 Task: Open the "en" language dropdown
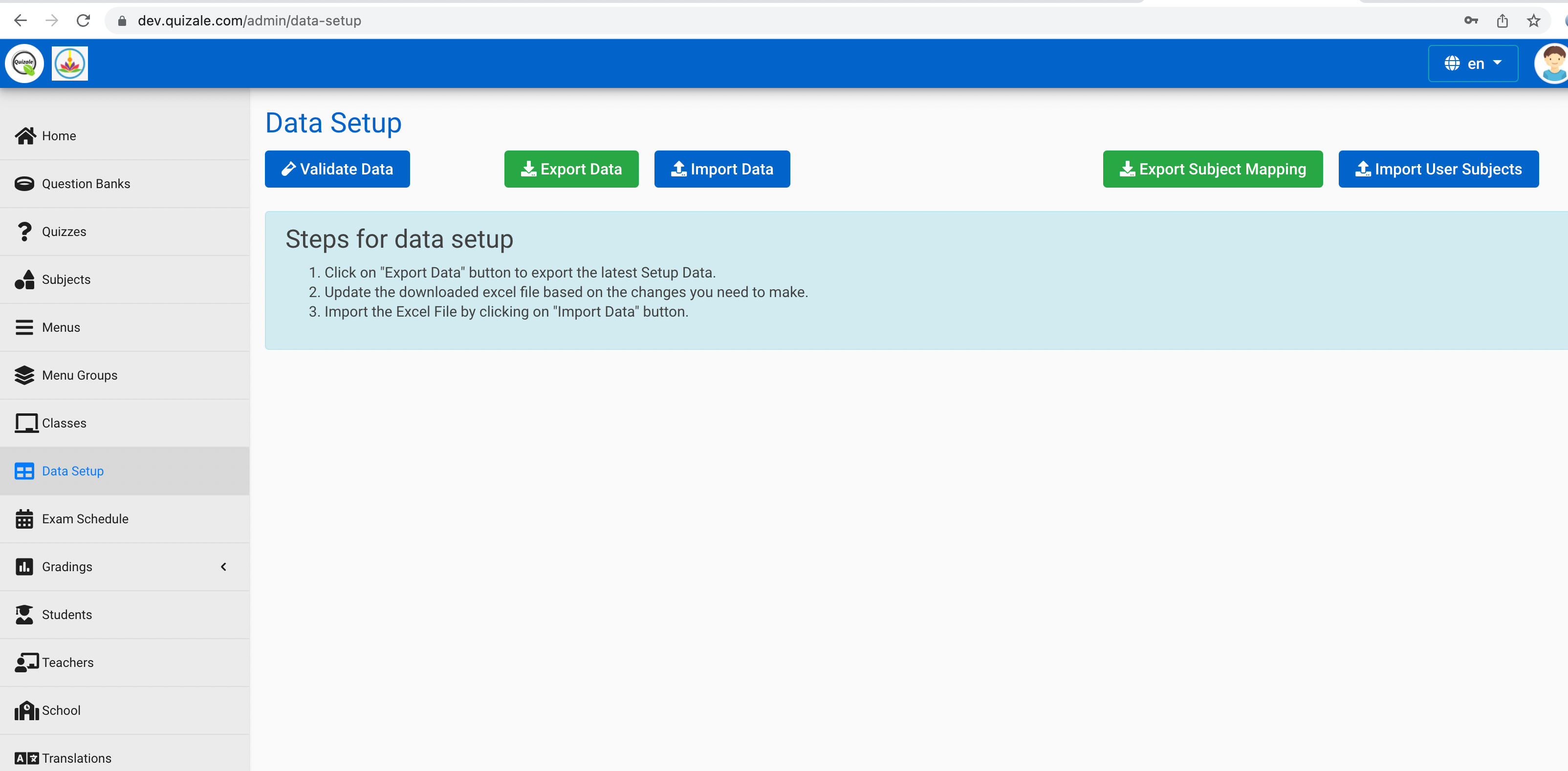pos(1473,64)
